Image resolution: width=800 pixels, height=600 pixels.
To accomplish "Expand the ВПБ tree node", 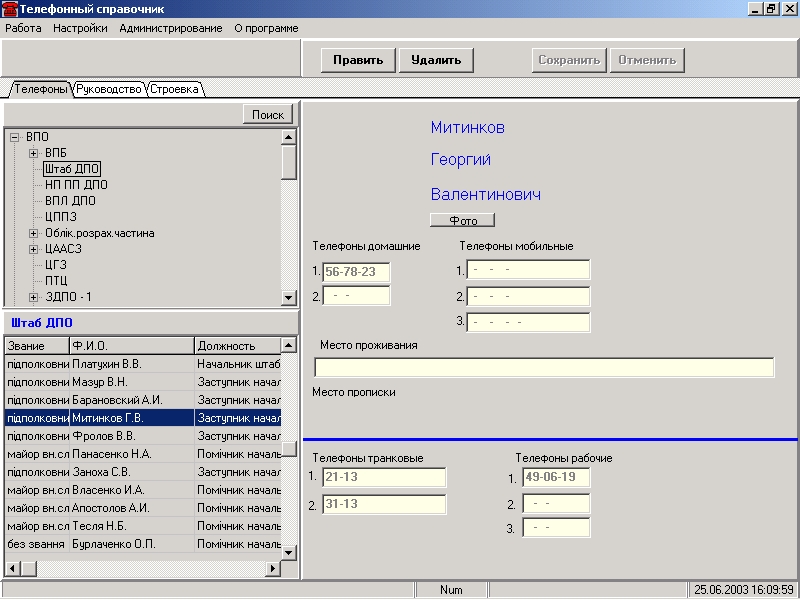I will pyautogui.click(x=34, y=153).
